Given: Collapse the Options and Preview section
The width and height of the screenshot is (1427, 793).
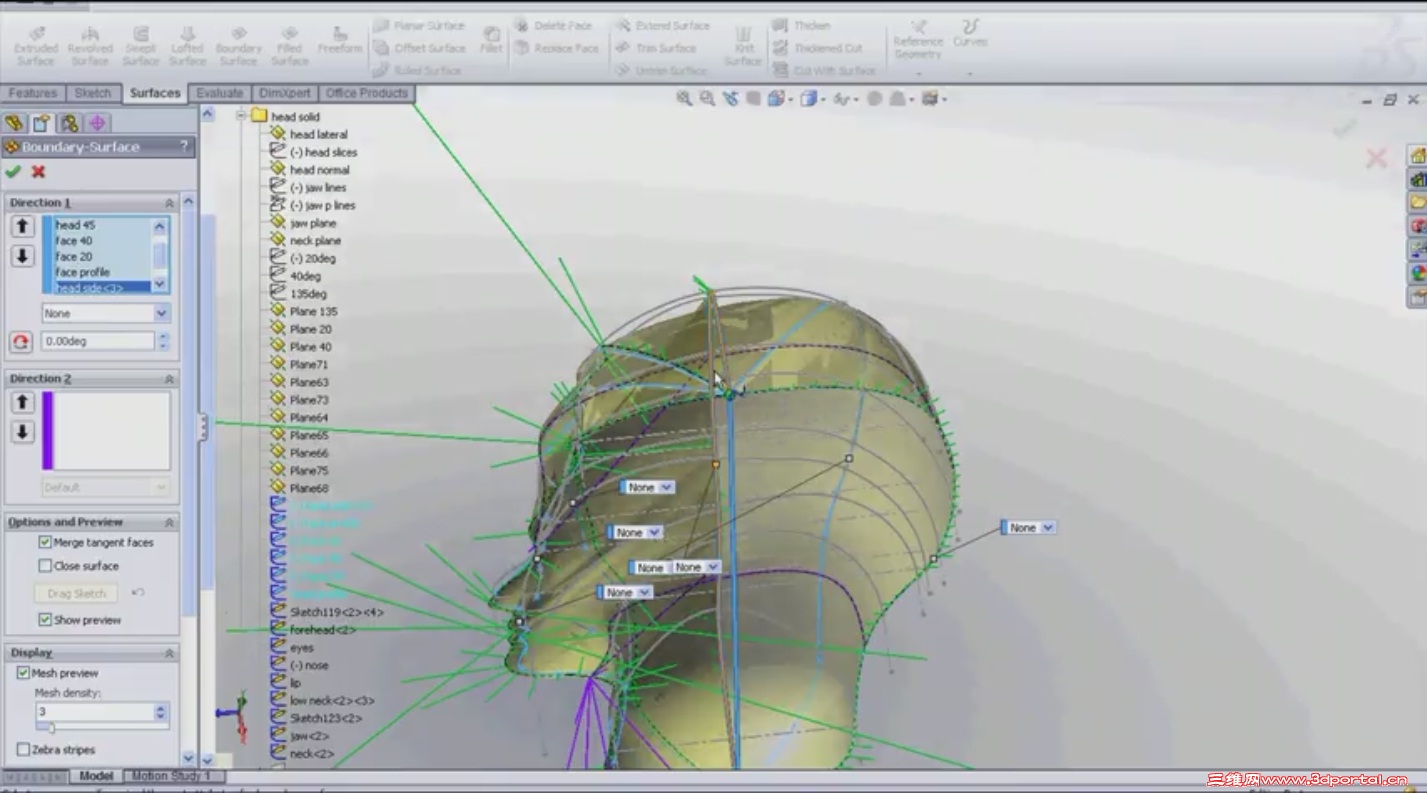Looking at the screenshot, I should point(169,522).
